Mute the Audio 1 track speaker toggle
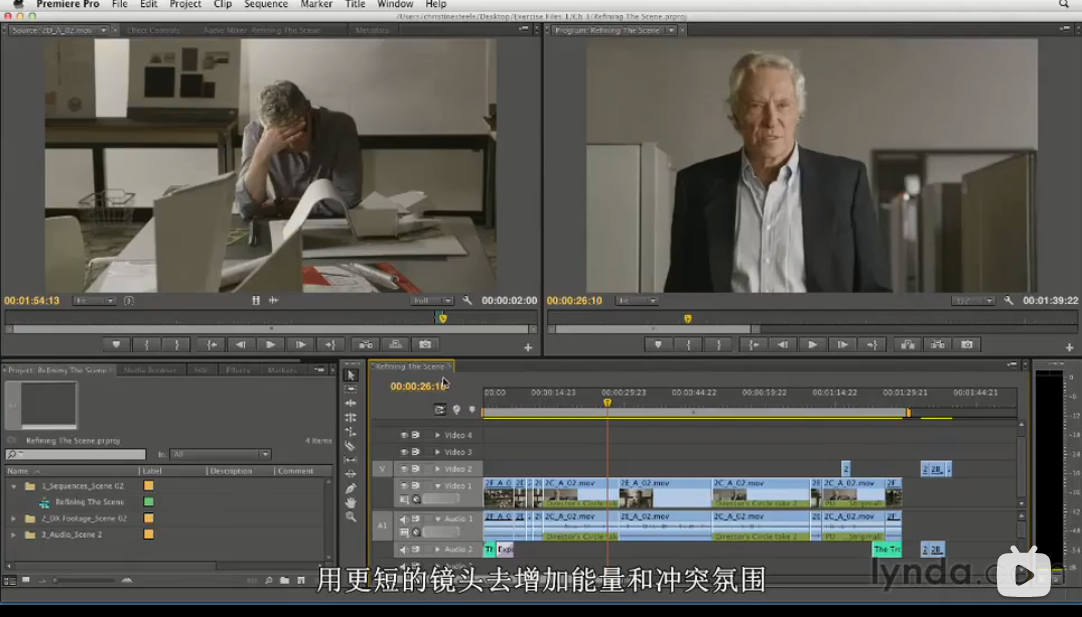 point(405,519)
